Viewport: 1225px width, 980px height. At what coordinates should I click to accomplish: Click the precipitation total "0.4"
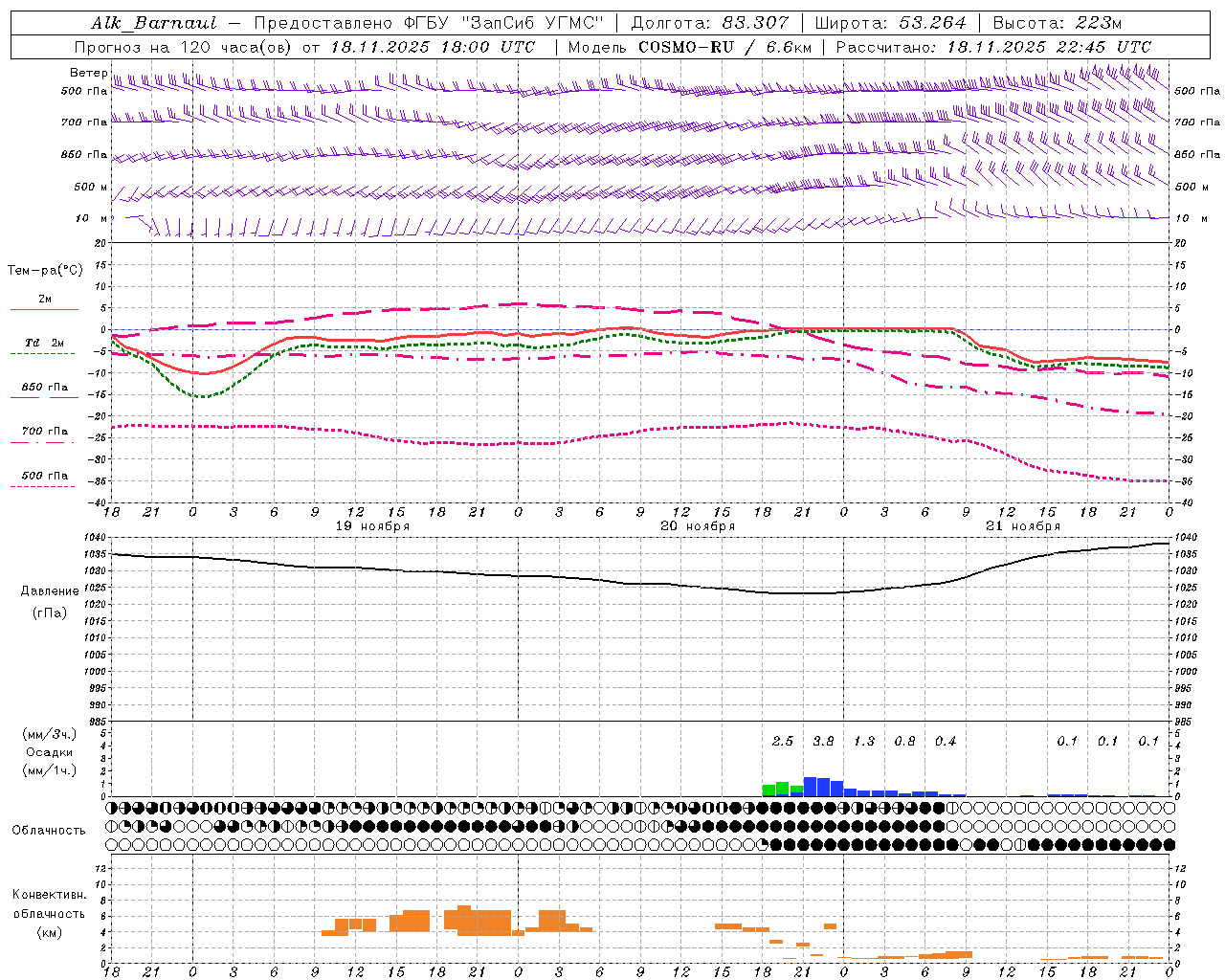point(946,742)
